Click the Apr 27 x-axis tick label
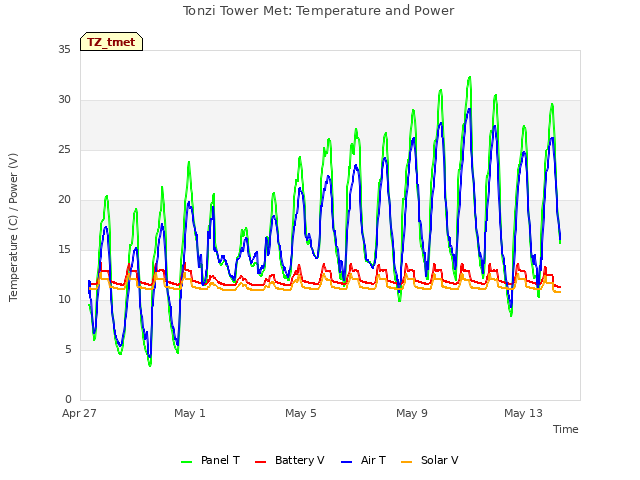Image resolution: width=640 pixels, height=480 pixels. [79, 413]
